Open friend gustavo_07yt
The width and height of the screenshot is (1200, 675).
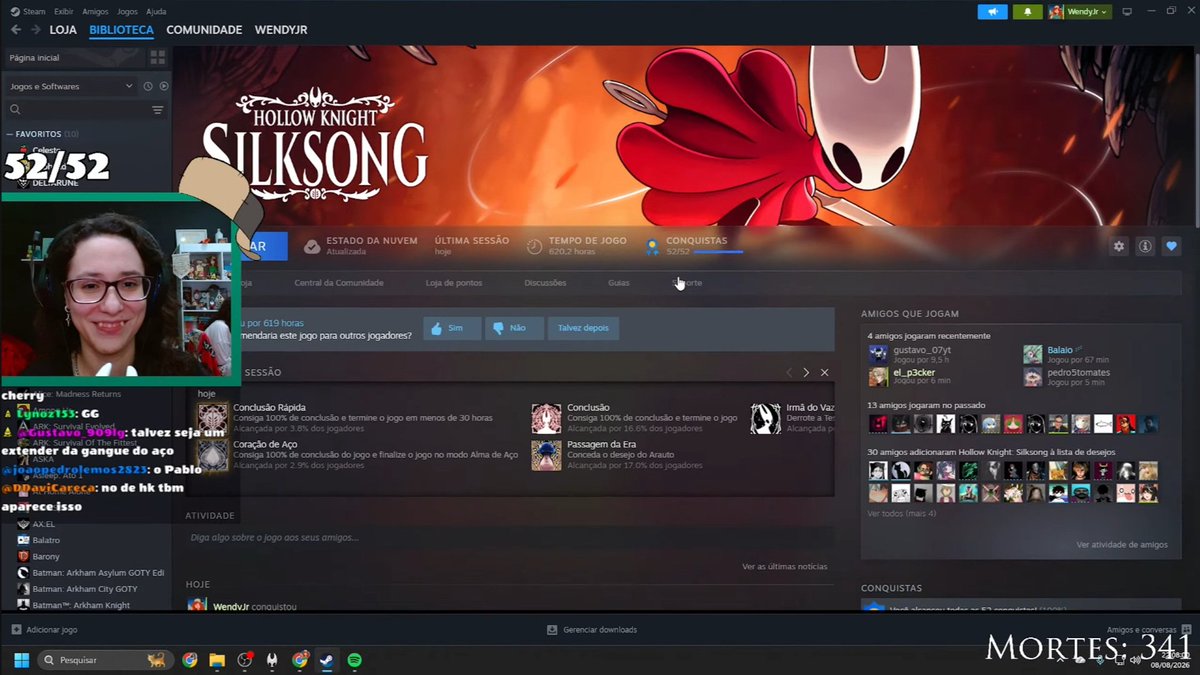(921, 350)
